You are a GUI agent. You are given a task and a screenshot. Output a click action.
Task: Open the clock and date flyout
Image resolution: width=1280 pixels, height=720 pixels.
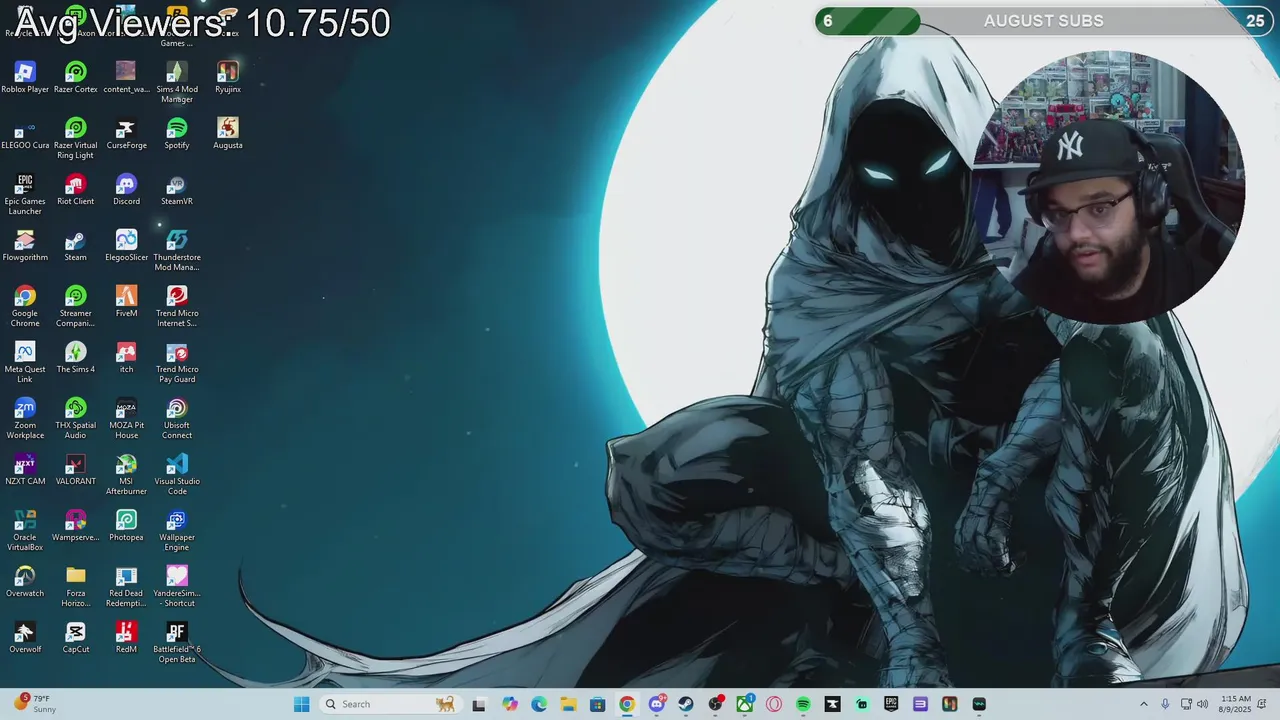click(x=1235, y=704)
